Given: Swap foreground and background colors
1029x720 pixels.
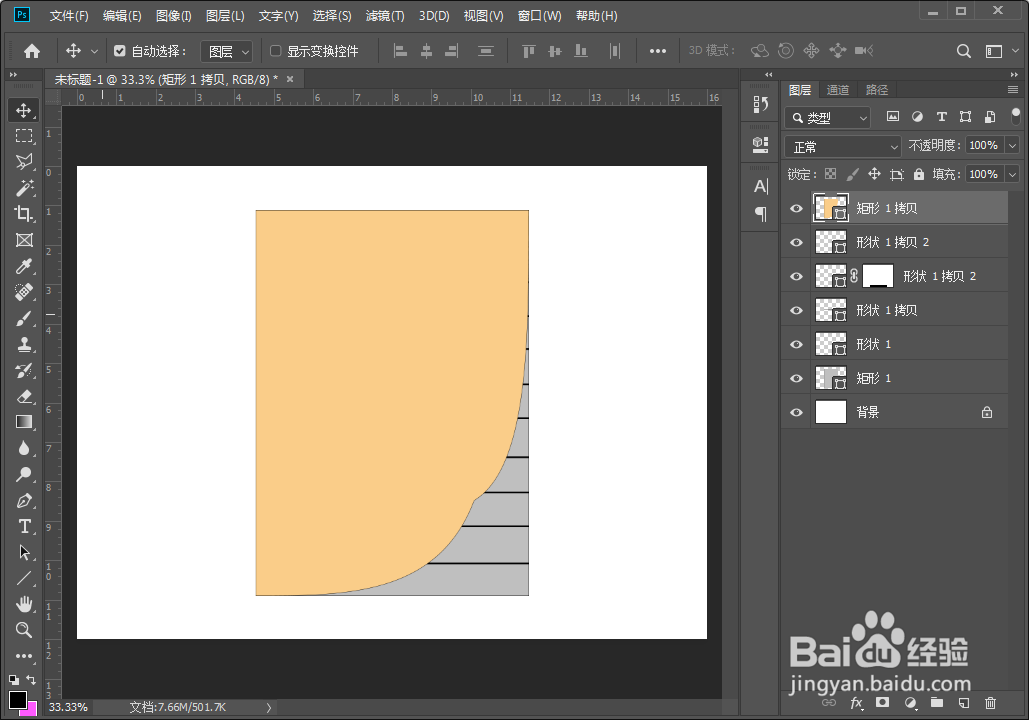Looking at the screenshot, I should pyautogui.click(x=30, y=680).
